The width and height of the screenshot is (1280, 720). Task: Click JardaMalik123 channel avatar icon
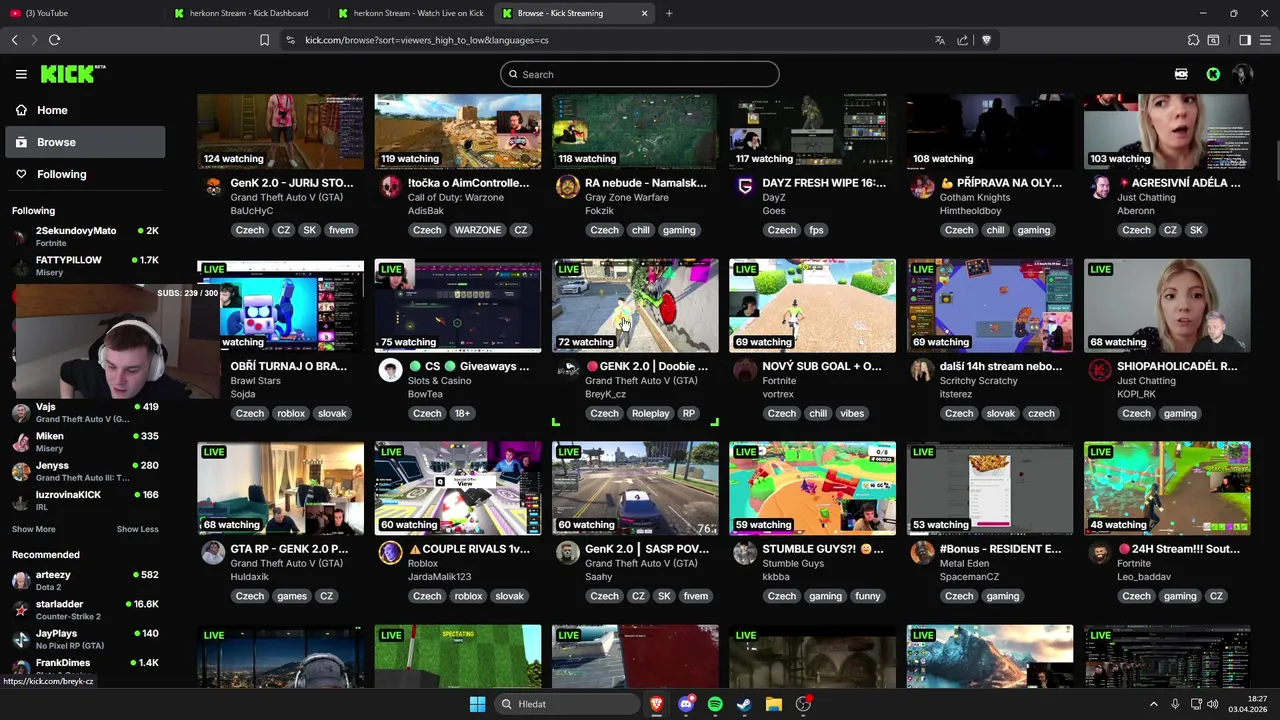pyautogui.click(x=390, y=553)
